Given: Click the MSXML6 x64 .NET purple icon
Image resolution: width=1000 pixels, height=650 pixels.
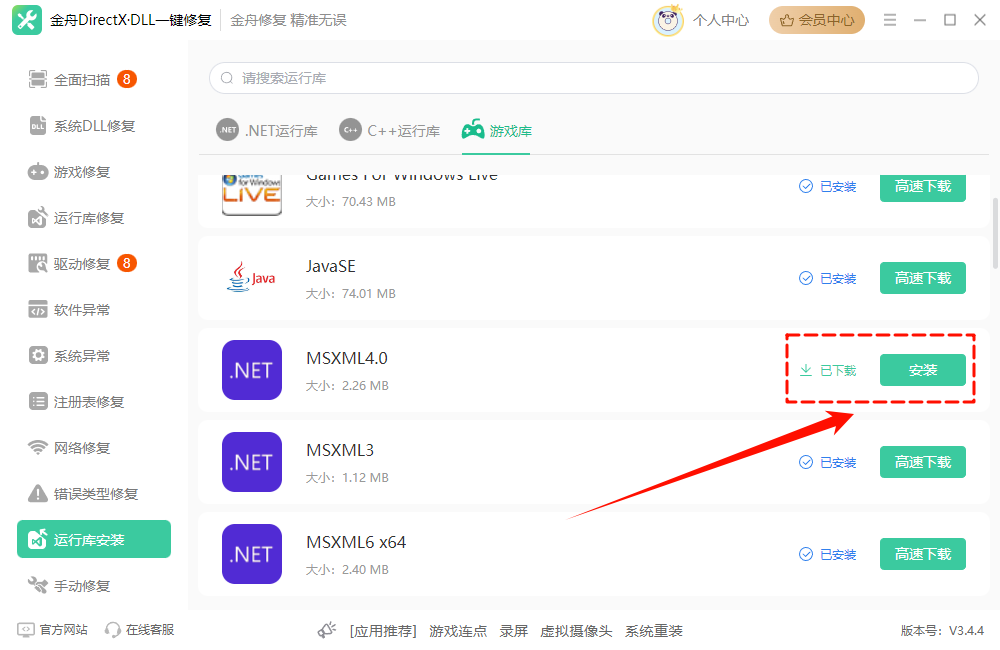Looking at the screenshot, I should (x=252, y=554).
